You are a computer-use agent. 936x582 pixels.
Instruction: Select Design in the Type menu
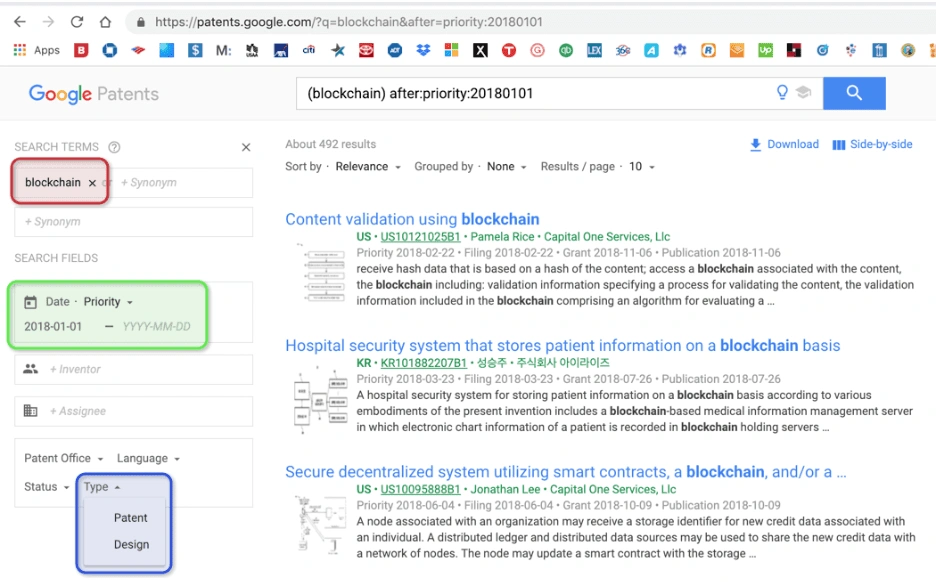[131, 544]
